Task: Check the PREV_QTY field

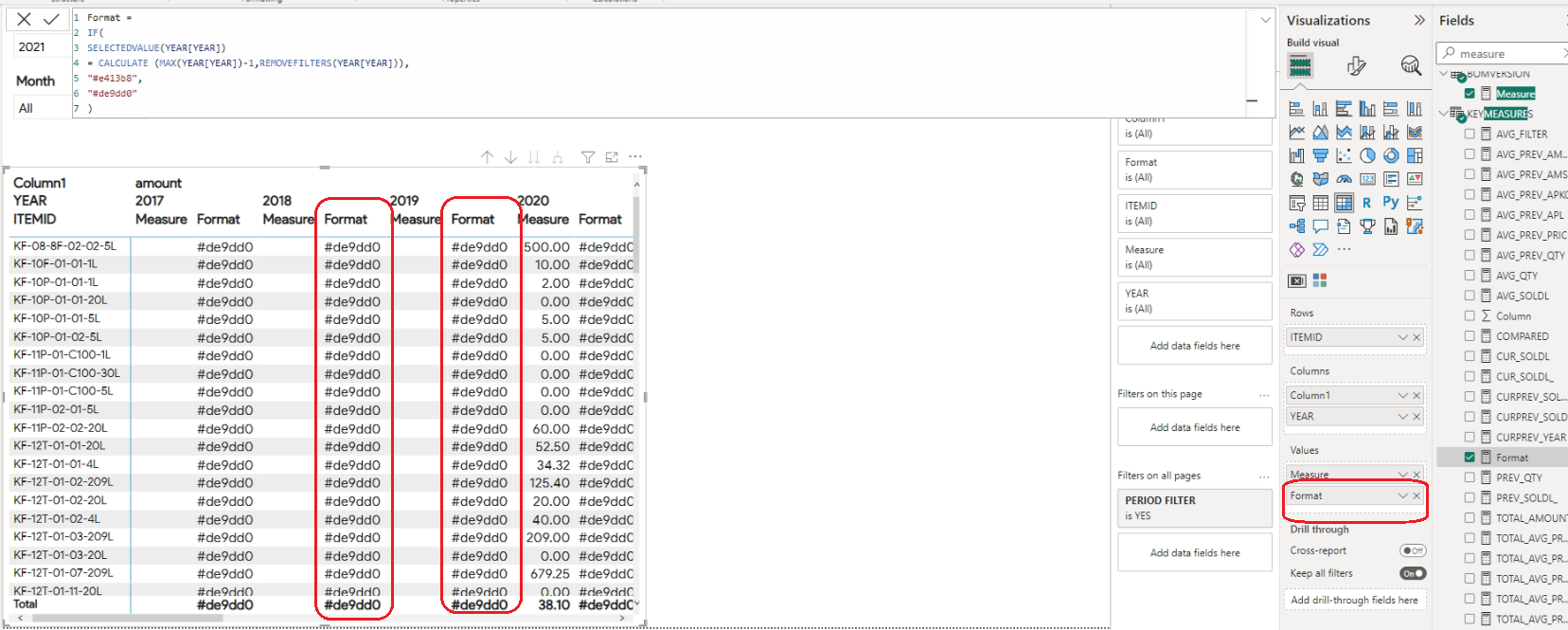Action: 1470,477
